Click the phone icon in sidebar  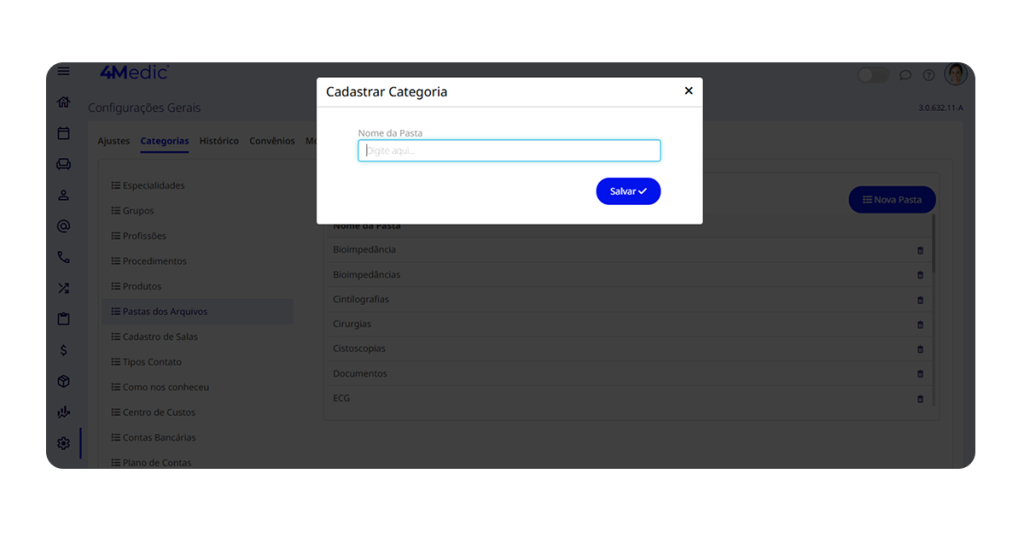[63, 257]
